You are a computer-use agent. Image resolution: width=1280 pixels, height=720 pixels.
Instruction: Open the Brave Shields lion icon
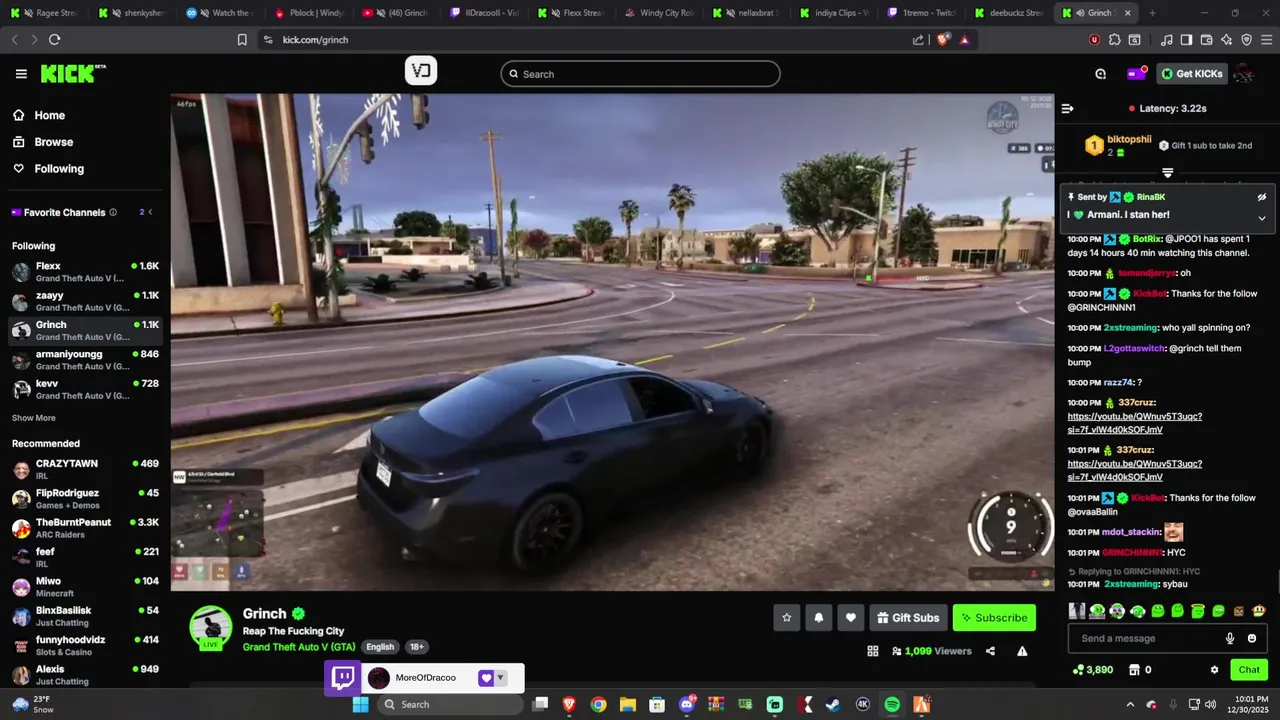[942, 40]
